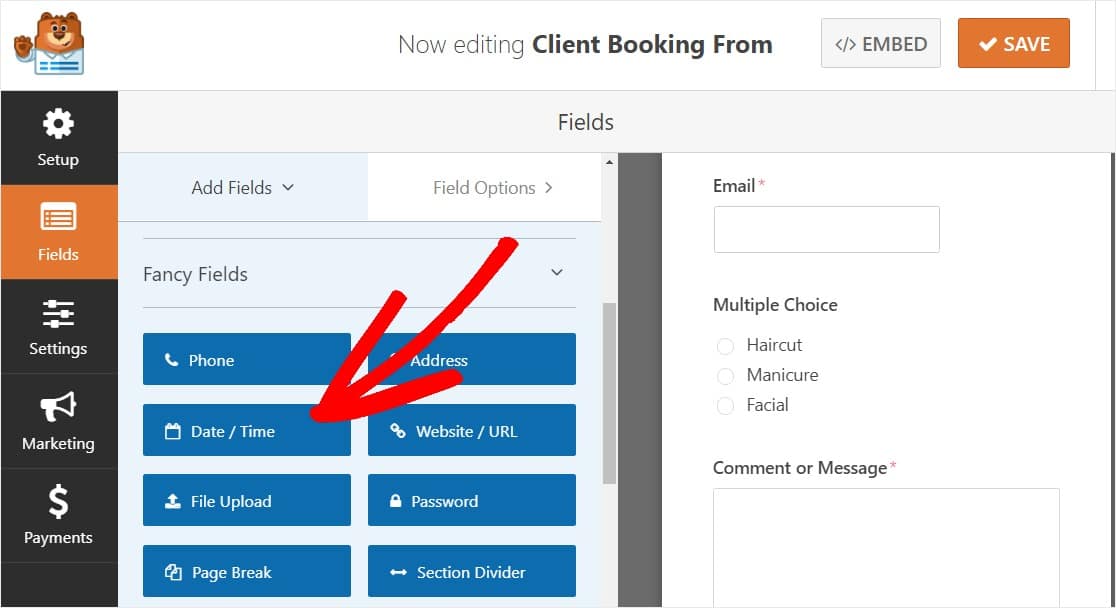
Task: Click the pages icon on Page Break
Action: coord(173,572)
